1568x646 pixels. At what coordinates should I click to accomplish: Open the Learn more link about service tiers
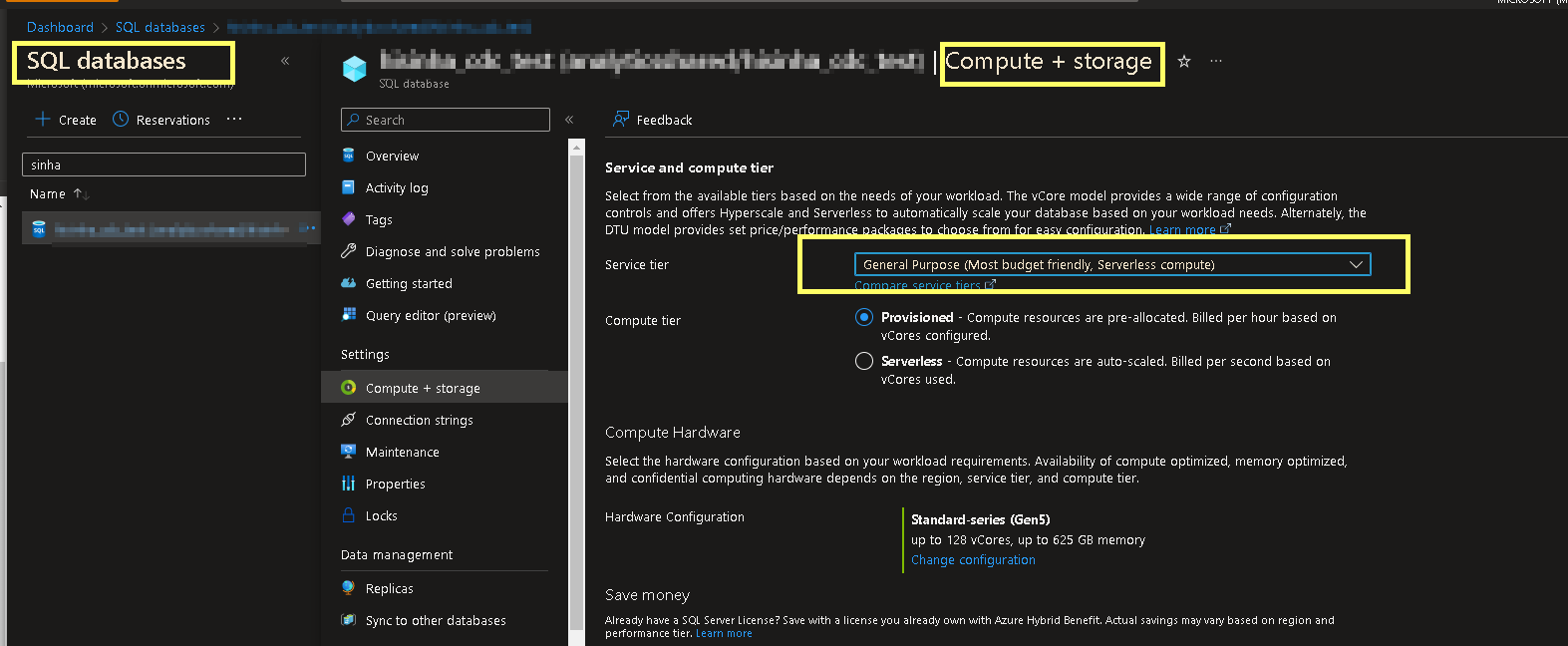pos(1190,229)
